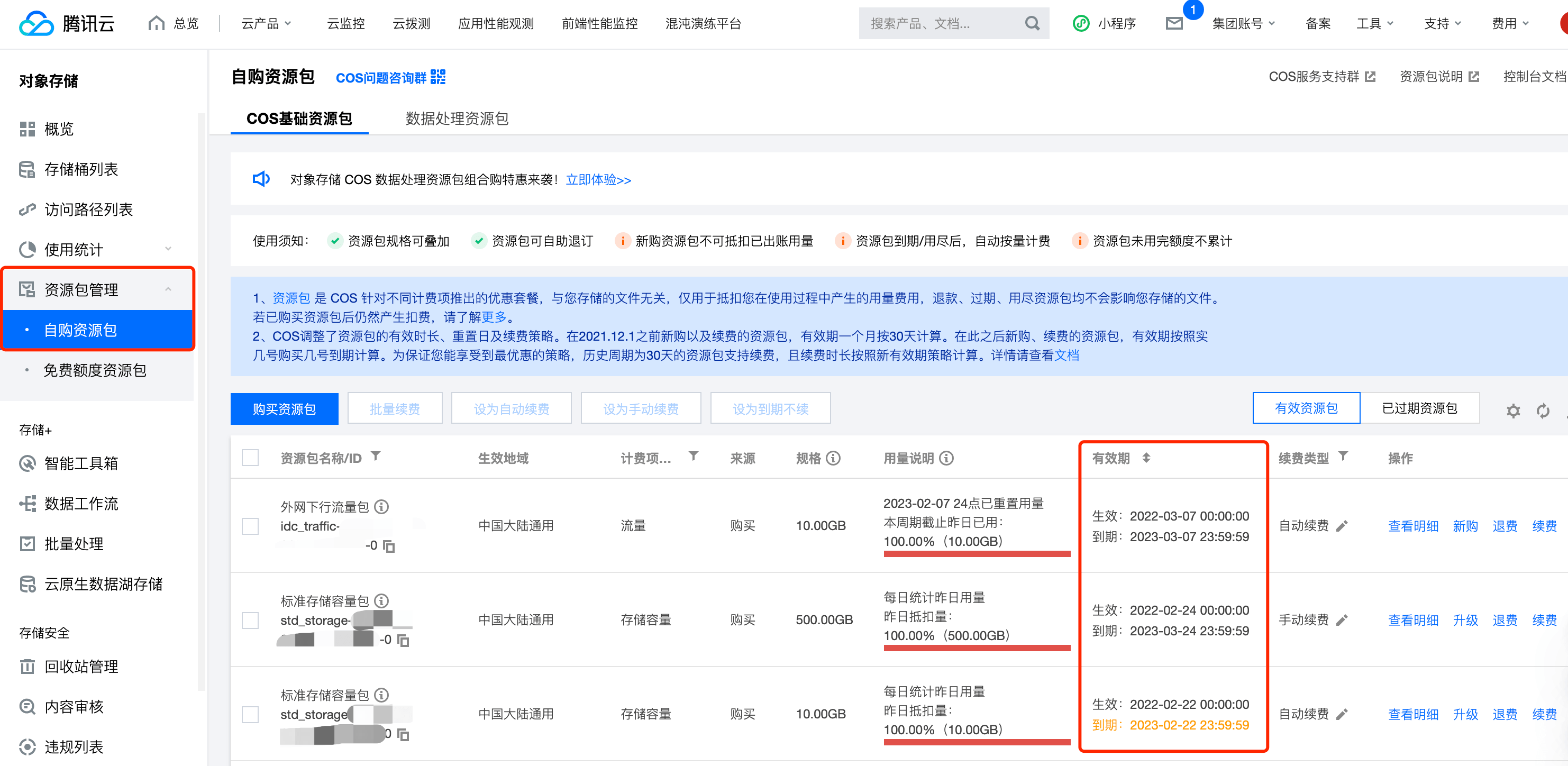Click 升级 for the 500.00GB package
The image size is (1568, 766).
[1464, 621]
